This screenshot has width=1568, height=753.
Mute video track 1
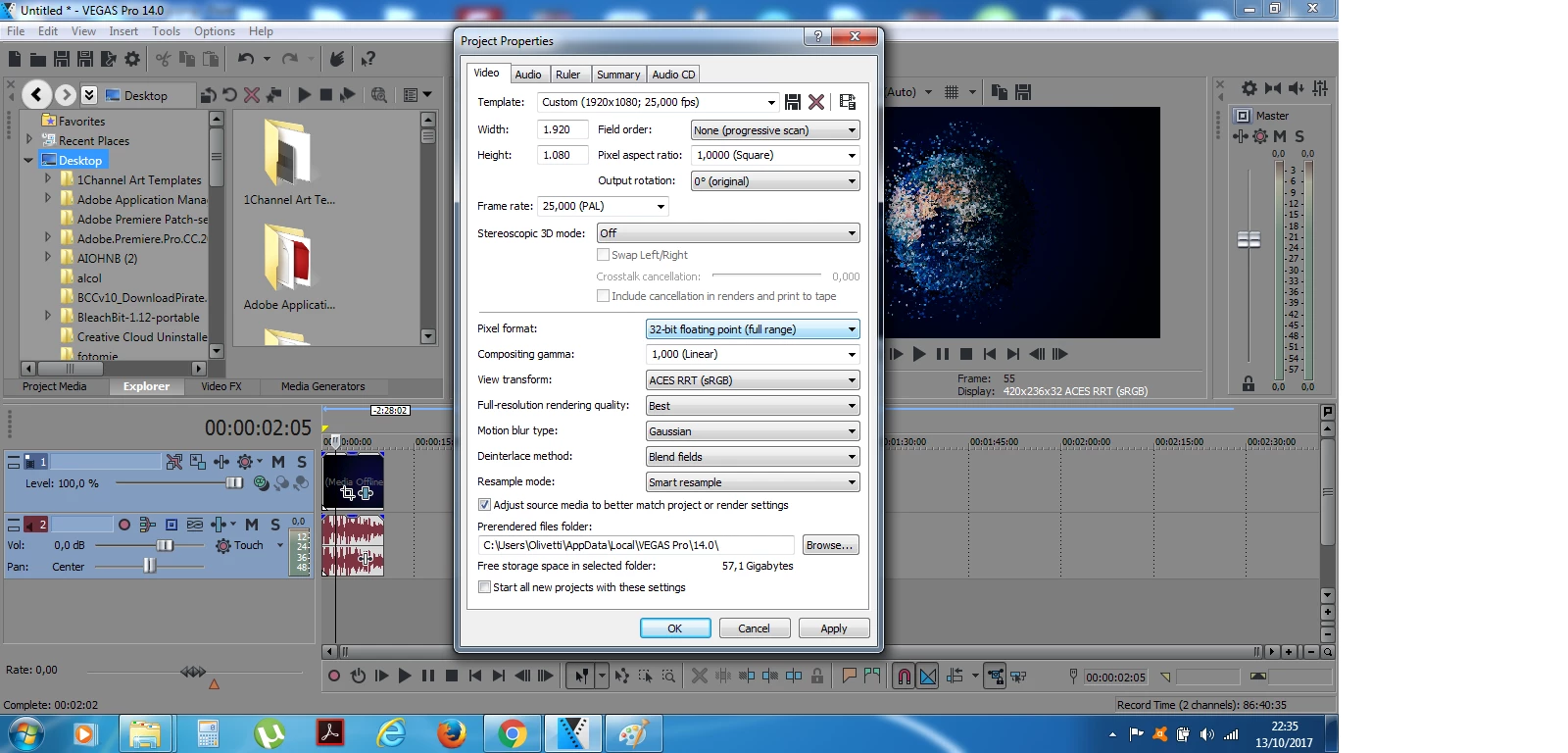278,462
